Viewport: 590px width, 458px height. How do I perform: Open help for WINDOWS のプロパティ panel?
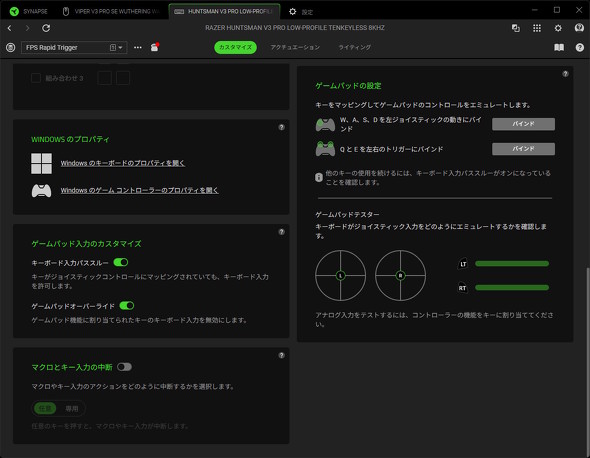pos(281,127)
